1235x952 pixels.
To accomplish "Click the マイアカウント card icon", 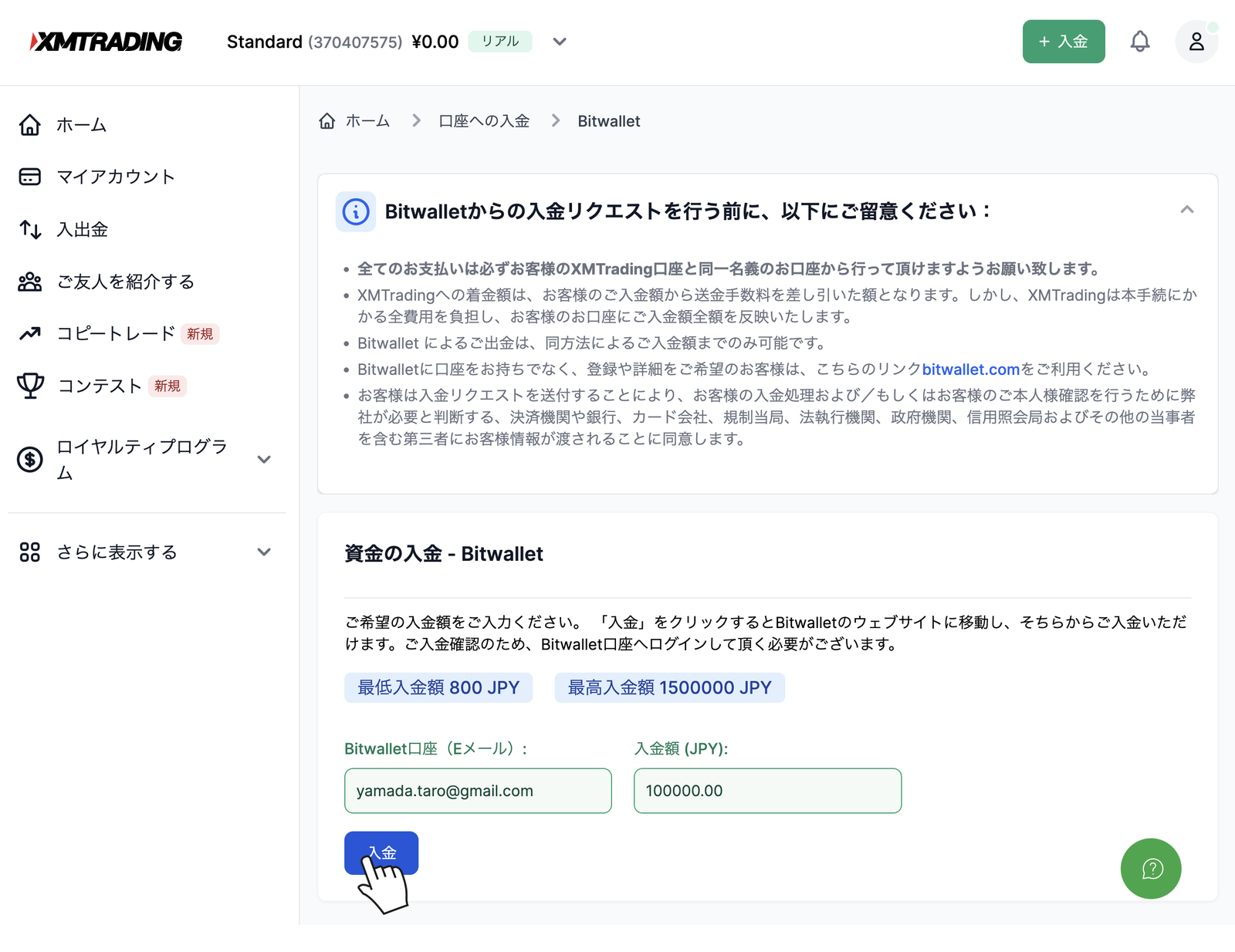I will pos(30,177).
